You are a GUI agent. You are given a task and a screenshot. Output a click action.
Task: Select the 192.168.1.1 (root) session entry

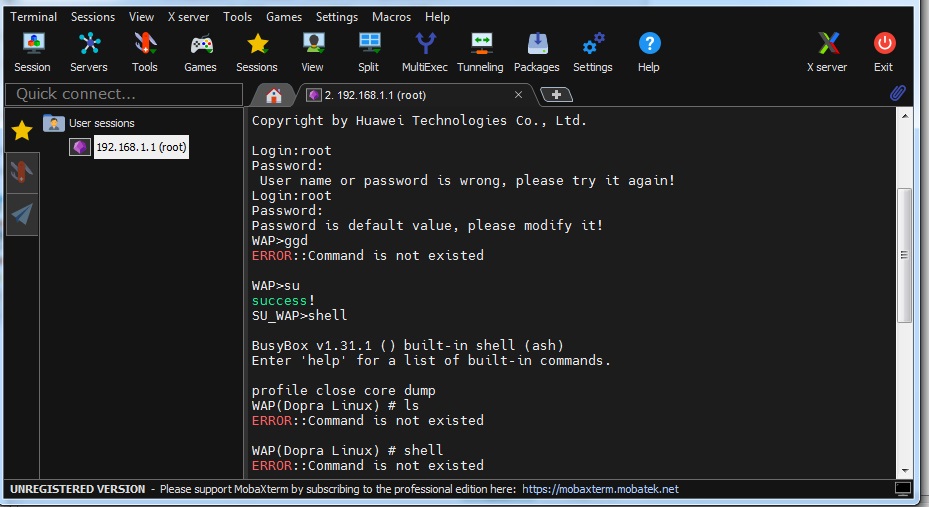coord(141,147)
